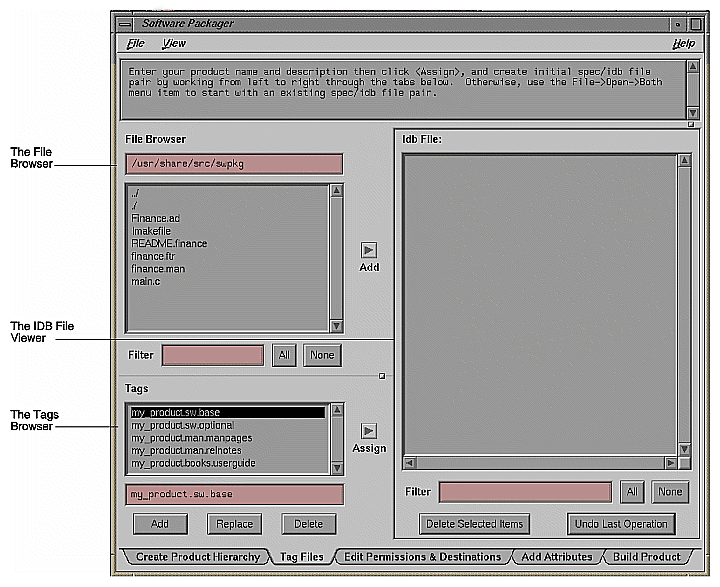Click the Replace button

click(x=234, y=524)
